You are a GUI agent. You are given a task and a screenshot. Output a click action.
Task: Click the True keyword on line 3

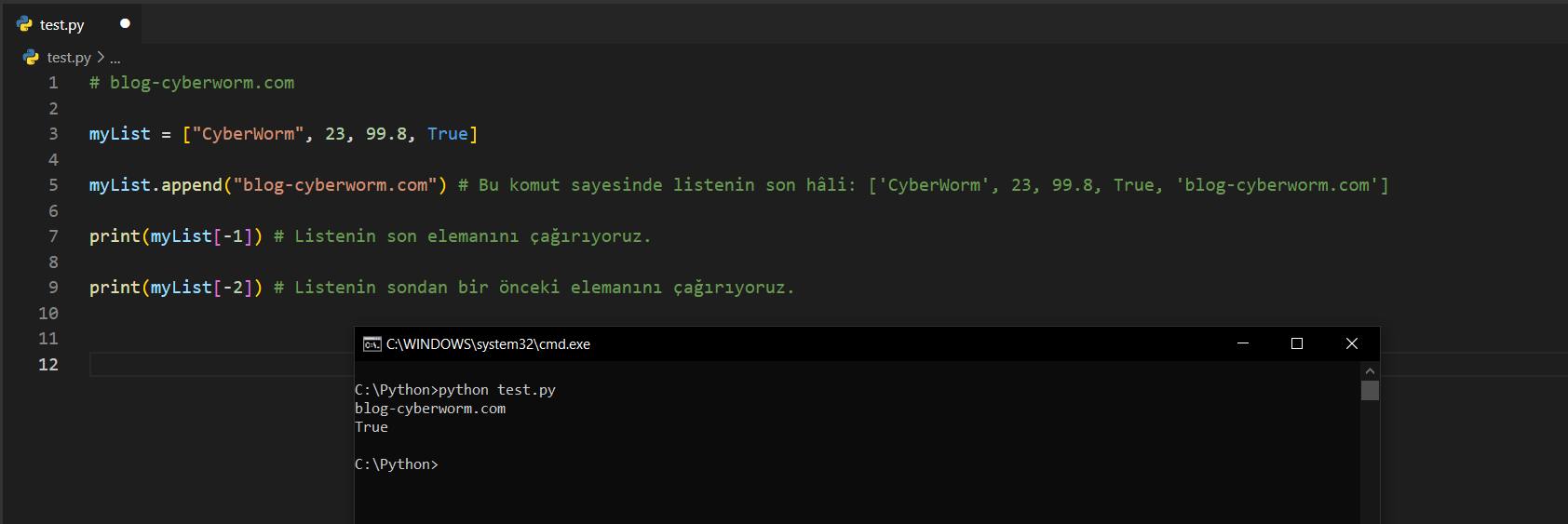point(447,134)
